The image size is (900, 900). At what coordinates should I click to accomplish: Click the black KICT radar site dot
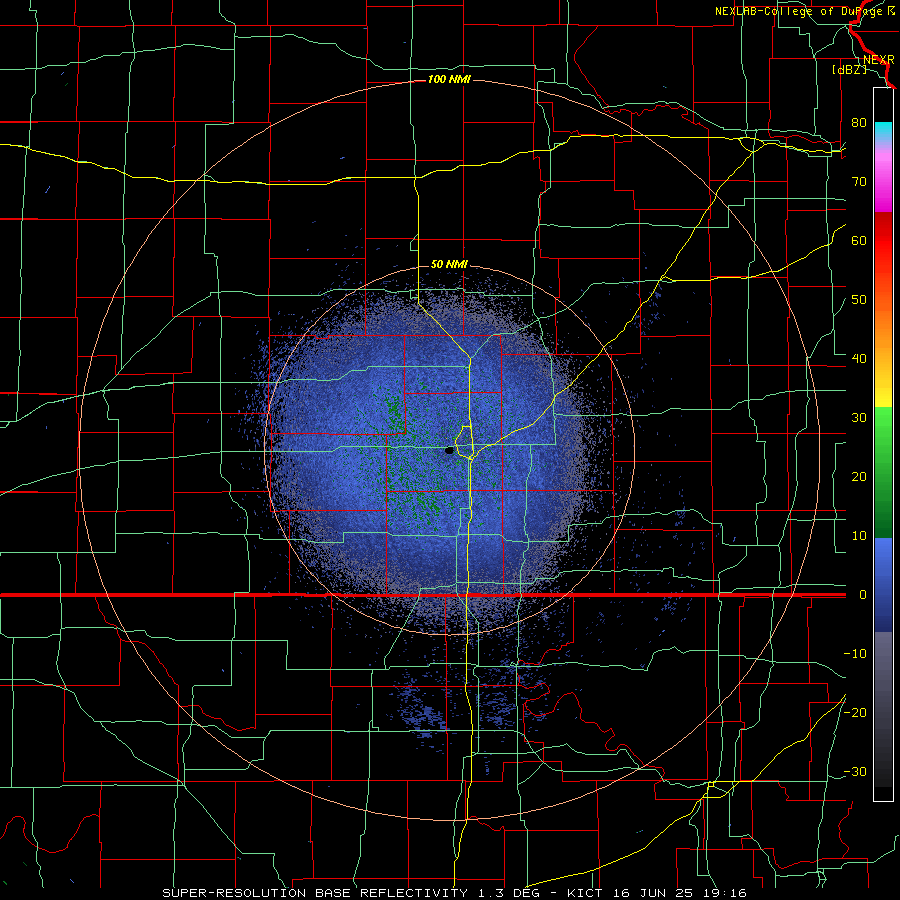[x=449, y=451]
